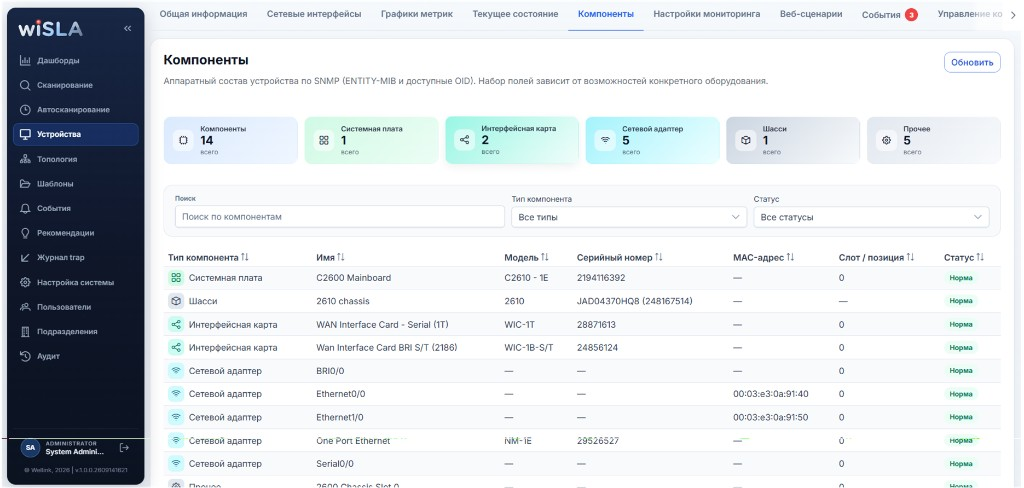The height and width of the screenshot is (488, 1024).
Task: Select Устройства in the sidebar
Action: coord(76,135)
